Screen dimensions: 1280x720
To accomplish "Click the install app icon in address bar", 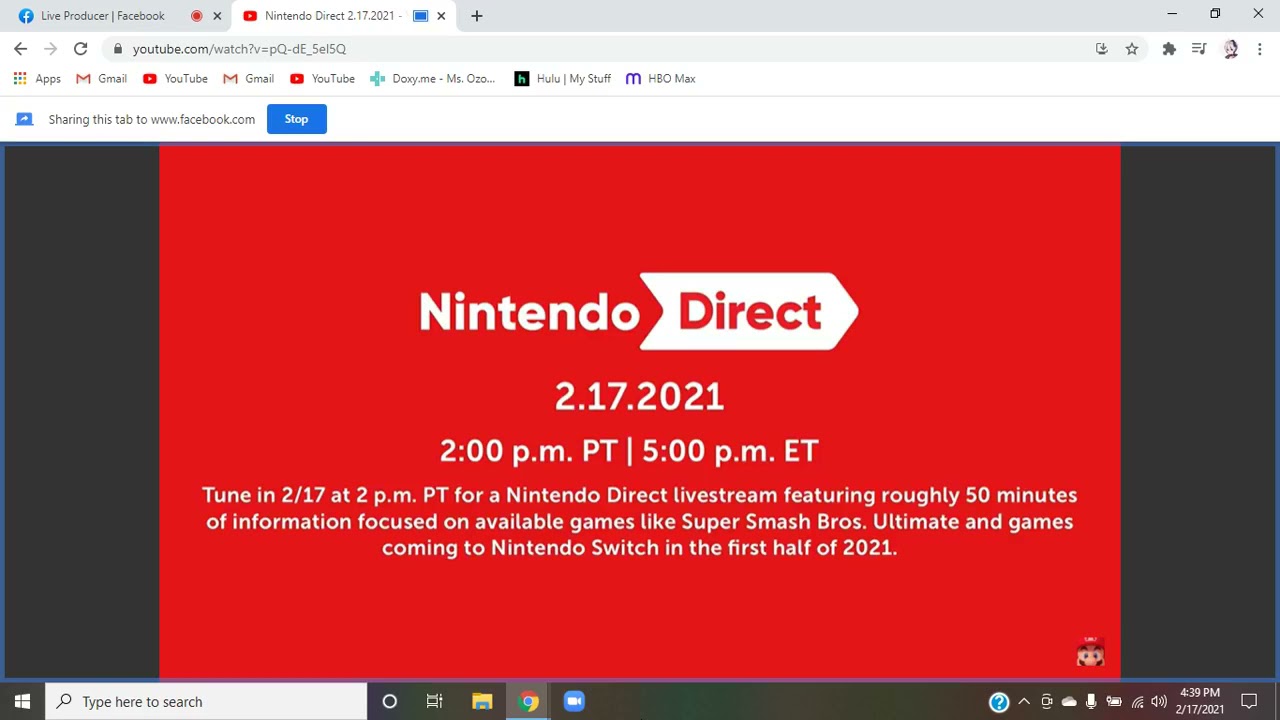I will pos(1101,48).
